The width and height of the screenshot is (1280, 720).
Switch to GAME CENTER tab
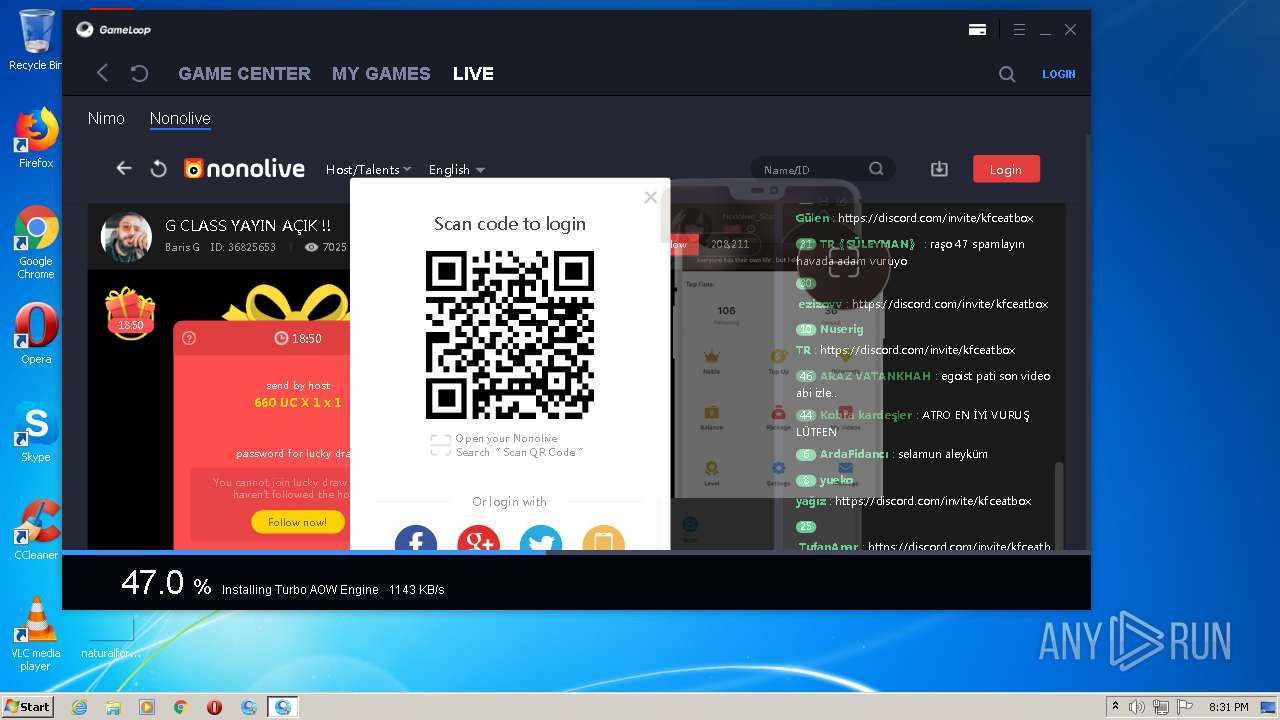[244, 74]
